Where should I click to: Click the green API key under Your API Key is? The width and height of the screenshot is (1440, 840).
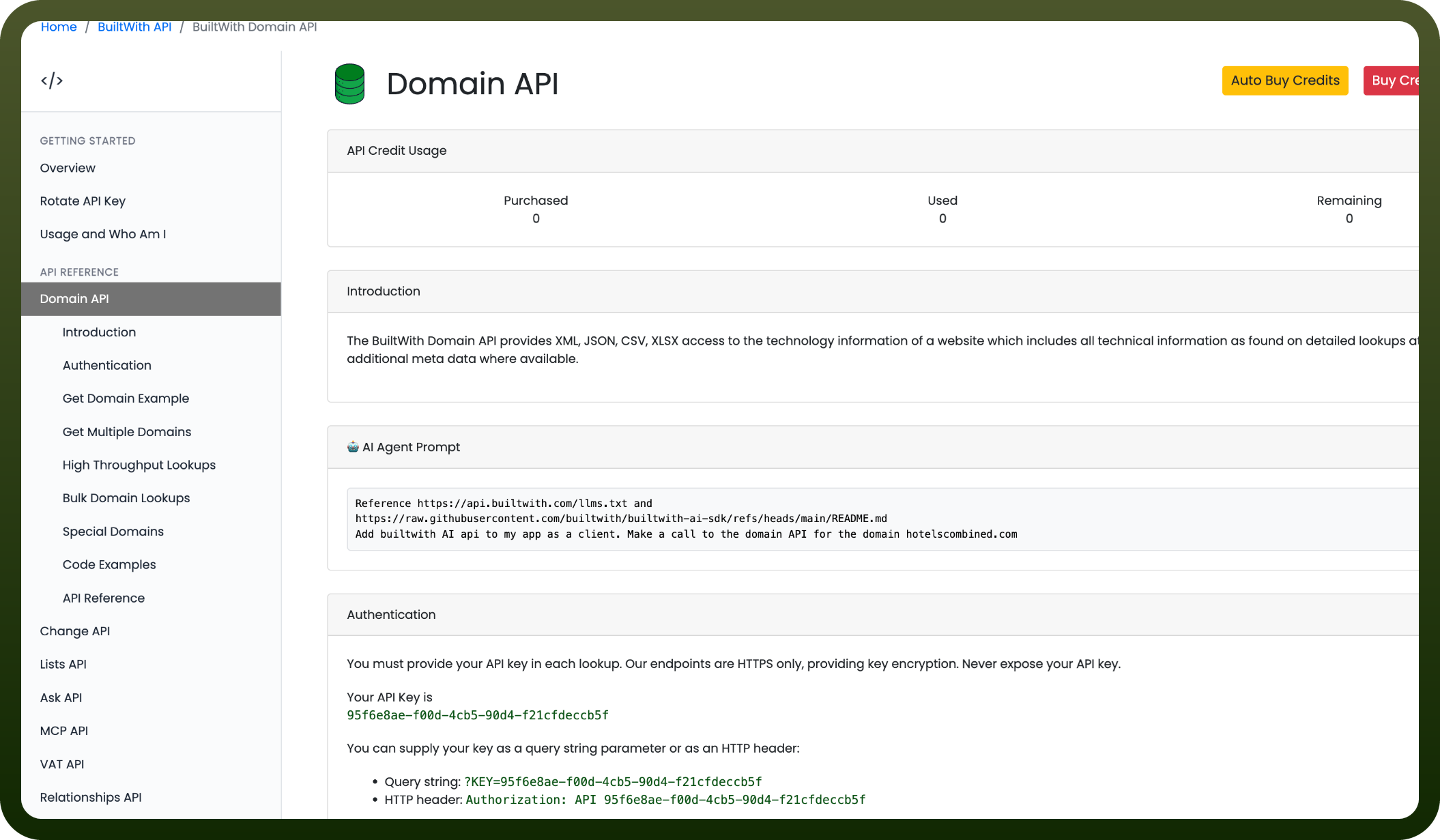[x=478, y=715]
